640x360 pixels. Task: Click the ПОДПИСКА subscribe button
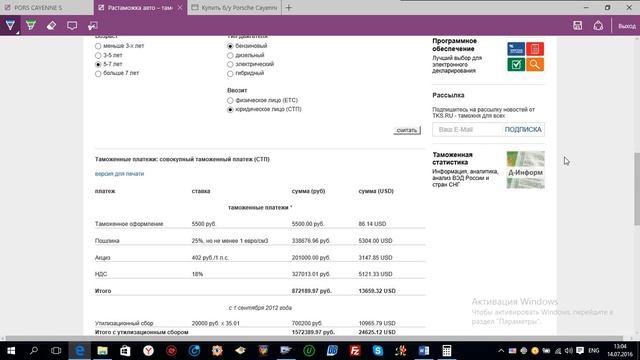click(523, 129)
